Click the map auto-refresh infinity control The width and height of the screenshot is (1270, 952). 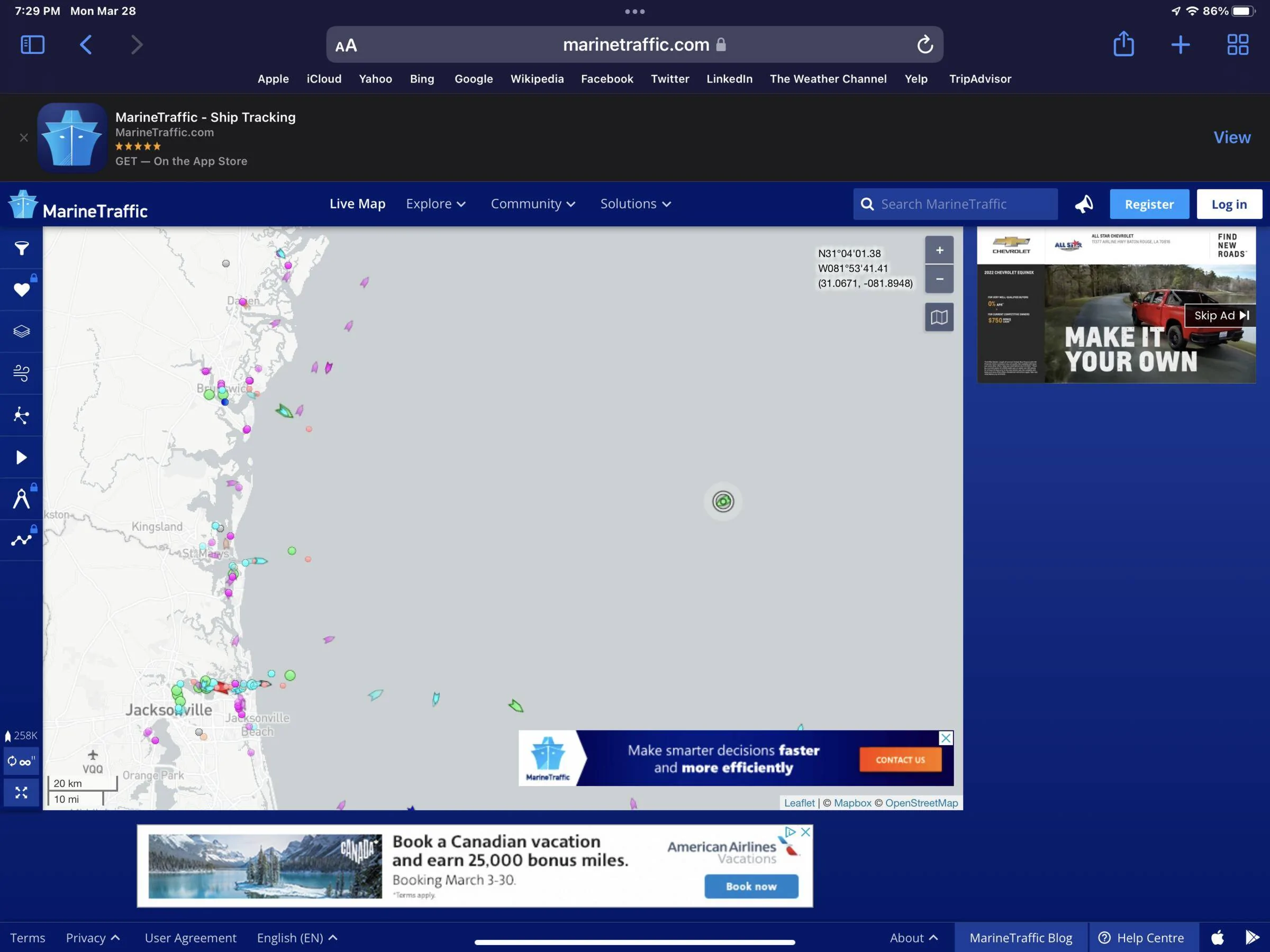pyautogui.click(x=21, y=762)
